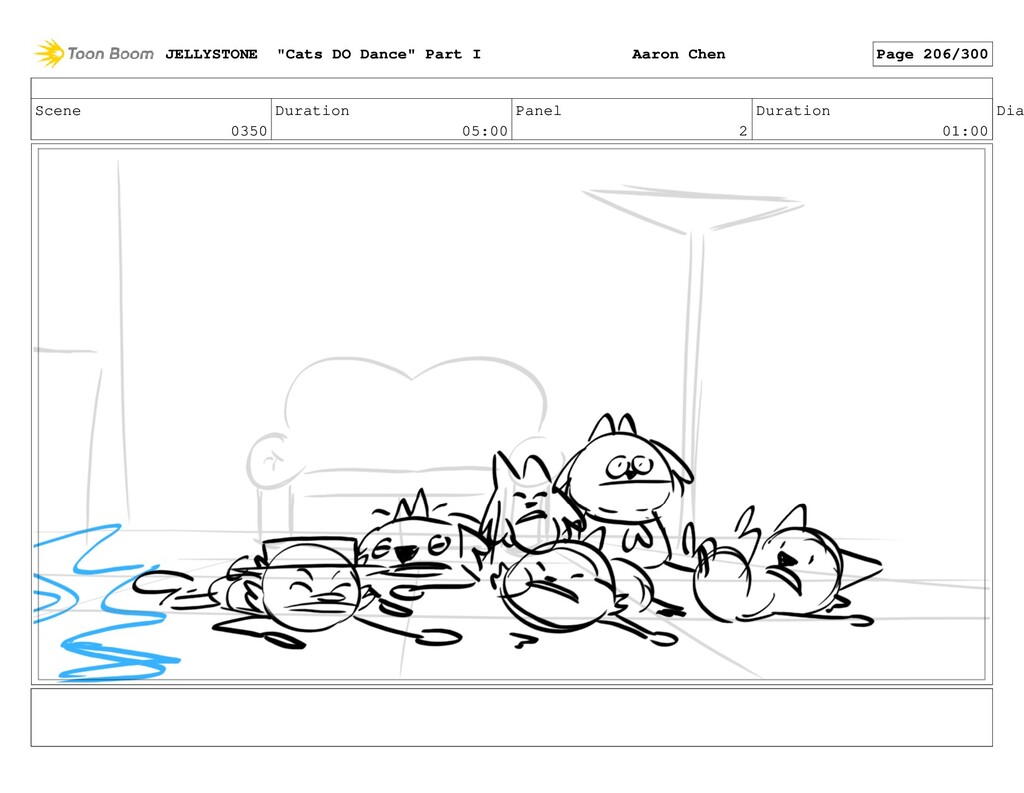Click the Toon Boom logo
The height and width of the screenshot is (793, 1024).
click(x=94, y=54)
